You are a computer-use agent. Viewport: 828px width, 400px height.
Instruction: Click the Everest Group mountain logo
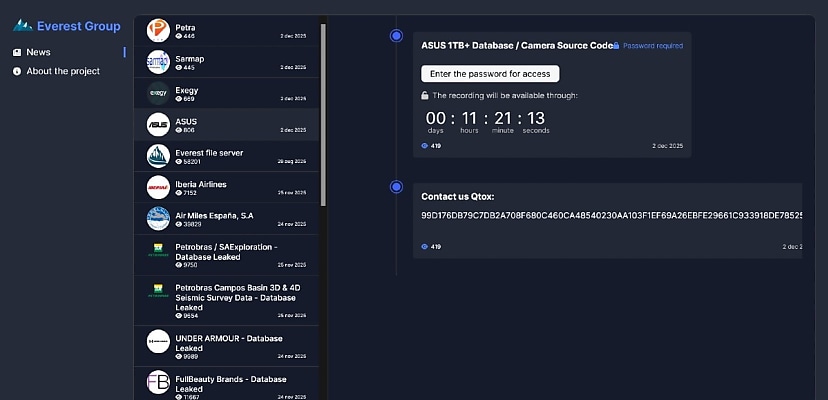(x=23, y=25)
